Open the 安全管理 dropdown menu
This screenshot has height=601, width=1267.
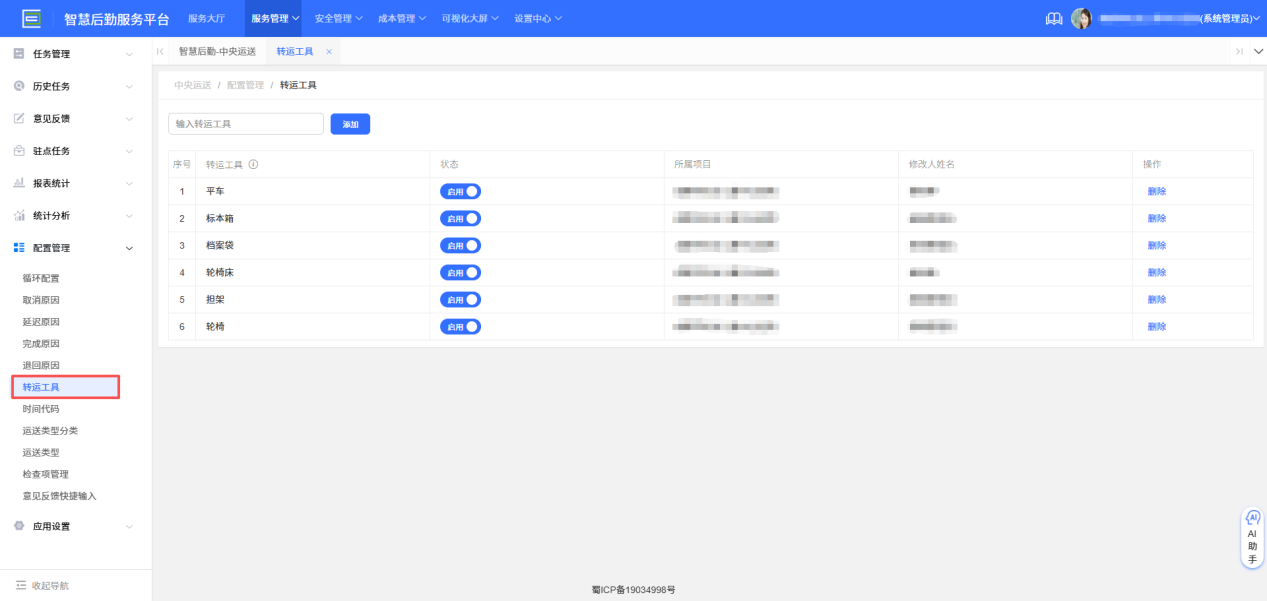338,19
